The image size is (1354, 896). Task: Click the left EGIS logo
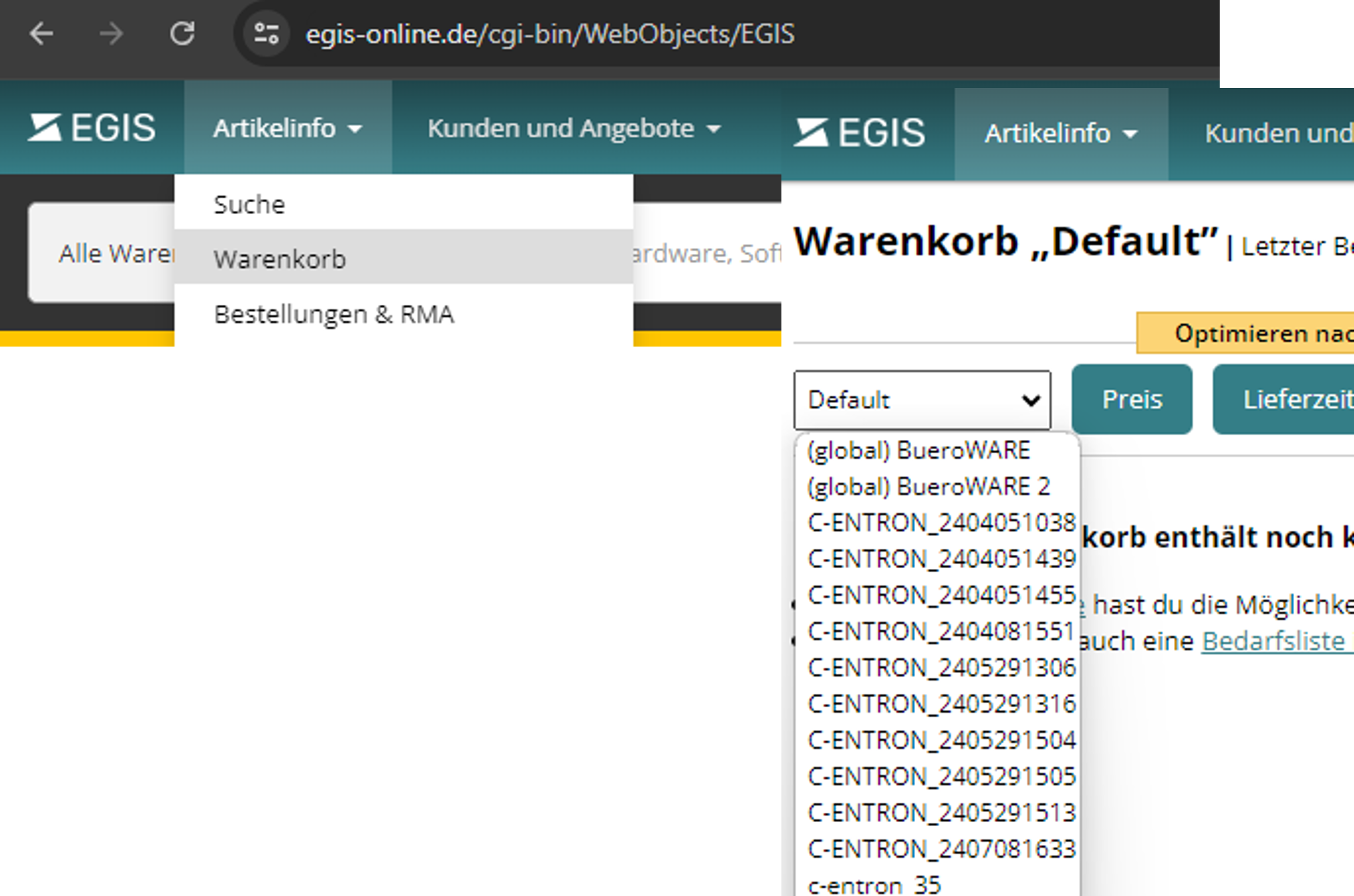pyautogui.click(x=92, y=128)
